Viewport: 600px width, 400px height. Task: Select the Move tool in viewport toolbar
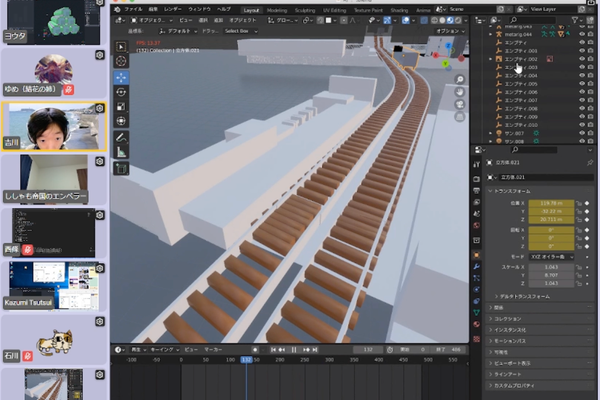[x=121, y=77]
